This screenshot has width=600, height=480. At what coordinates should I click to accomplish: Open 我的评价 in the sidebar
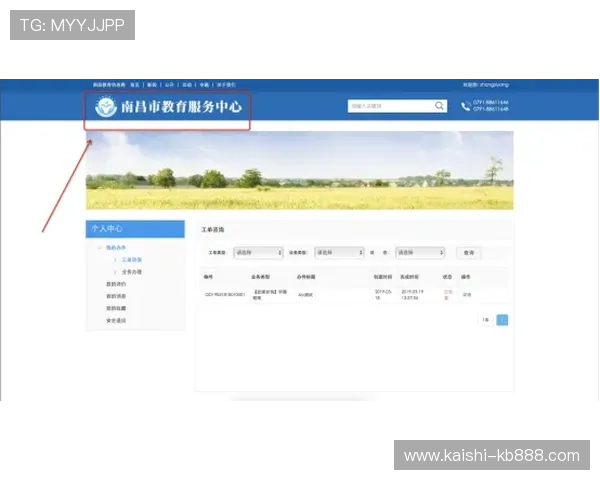point(116,284)
